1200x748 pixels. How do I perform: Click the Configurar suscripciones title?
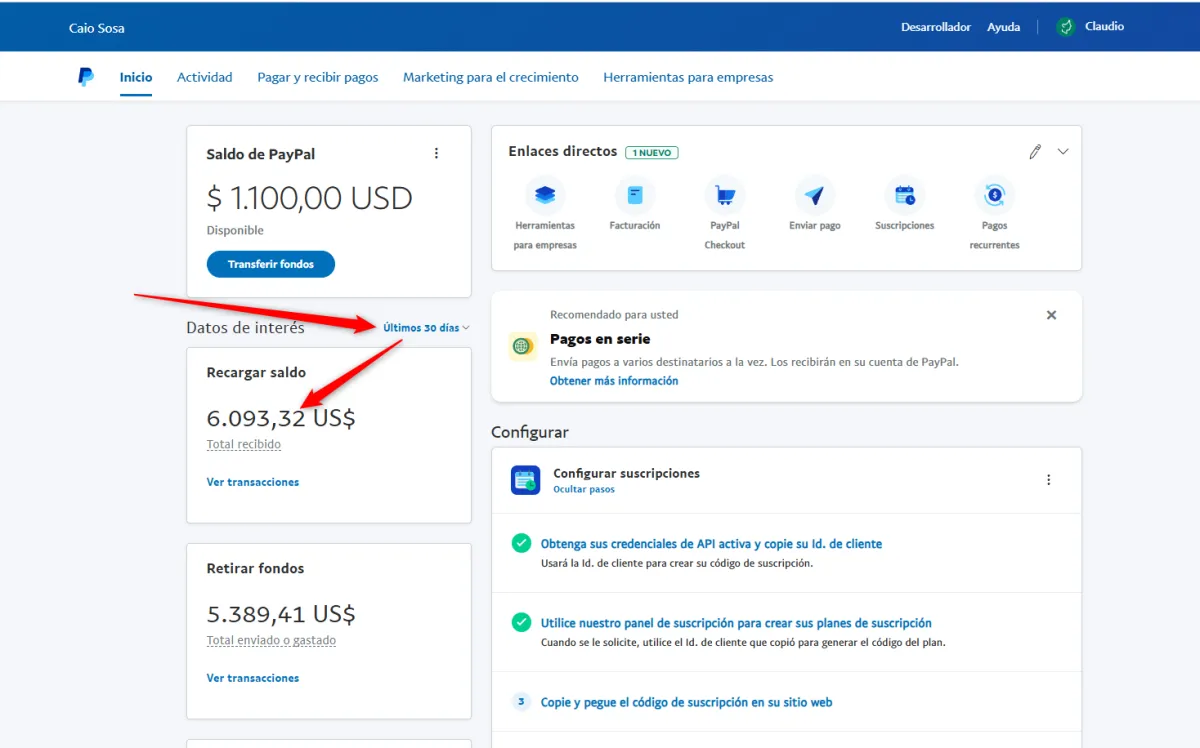click(x=627, y=473)
